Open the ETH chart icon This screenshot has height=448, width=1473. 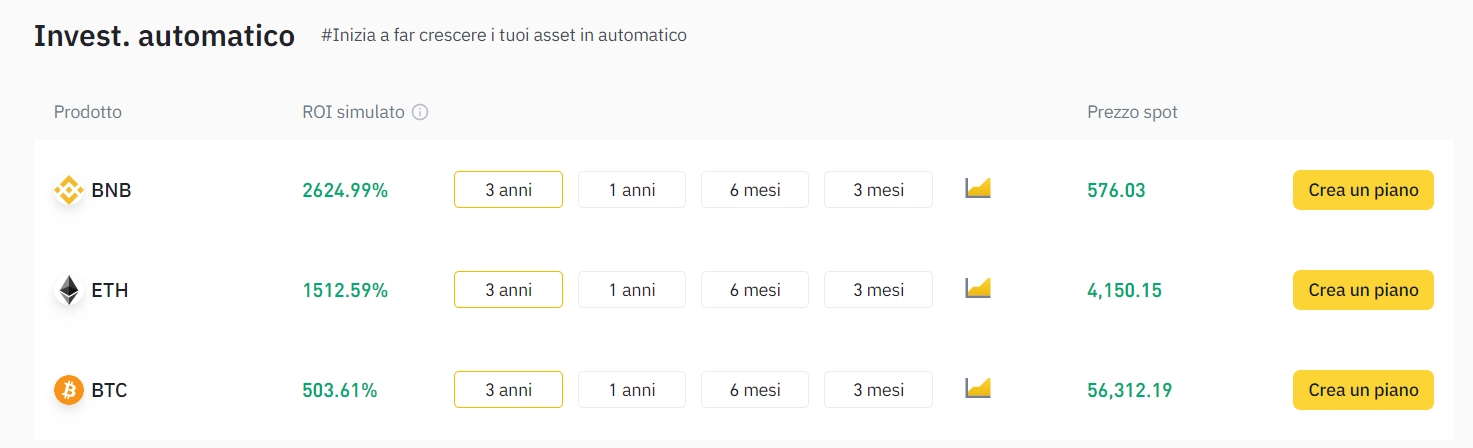pos(977,289)
